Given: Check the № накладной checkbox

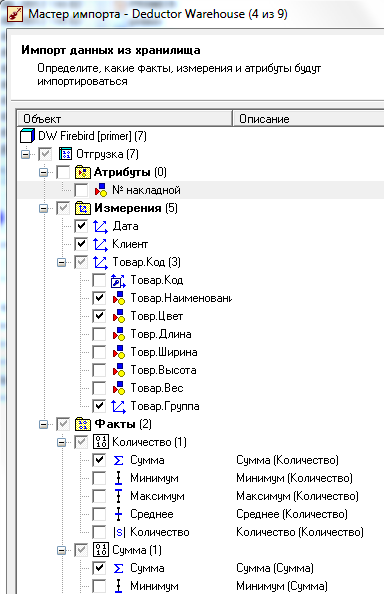Looking at the screenshot, I should pyautogui.click(x=81, y=190).
